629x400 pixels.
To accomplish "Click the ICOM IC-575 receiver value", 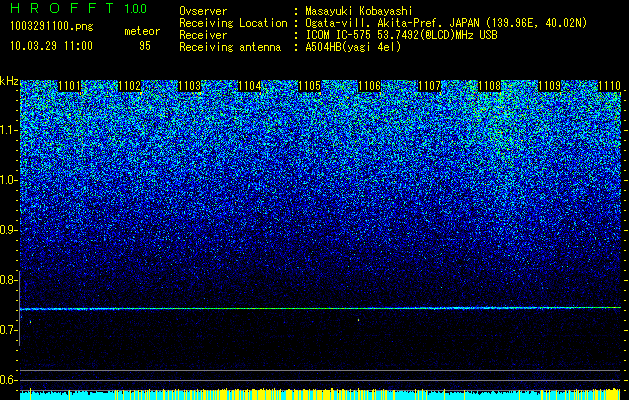I will click(401, 35).
